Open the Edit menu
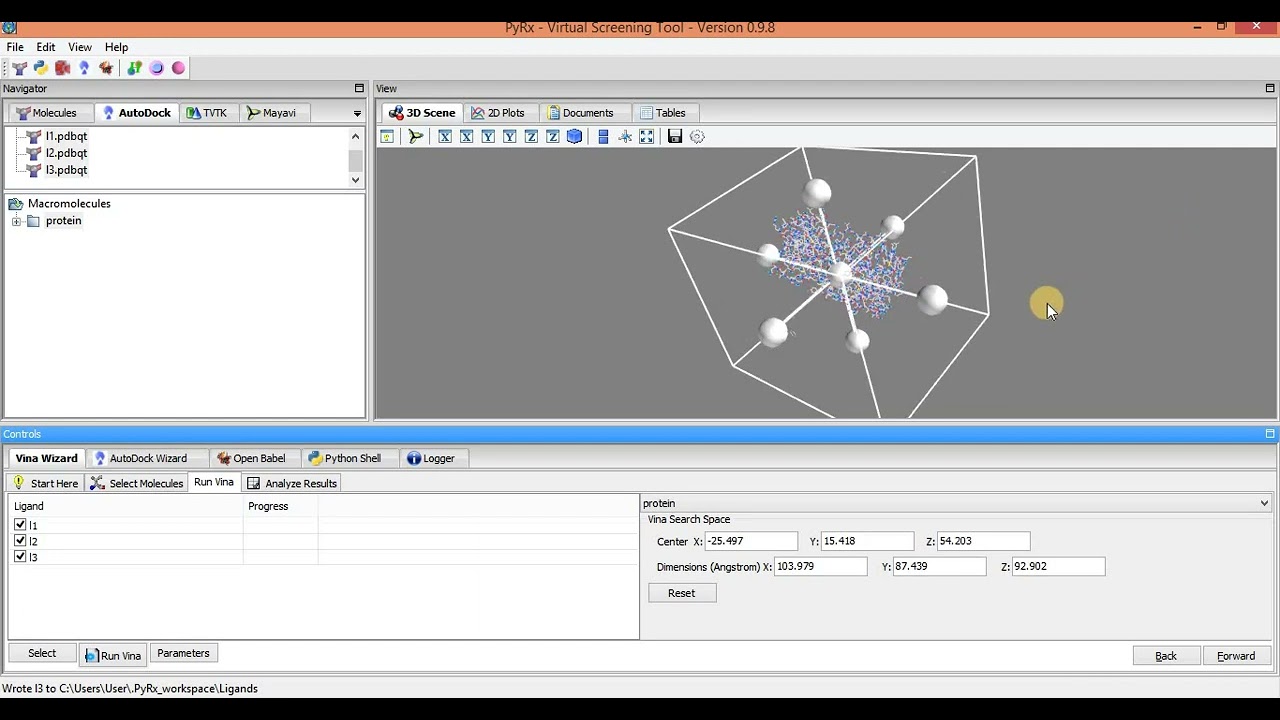This screenshot has height=720, width=1280. pyautogui.click(x=46, y=47)
